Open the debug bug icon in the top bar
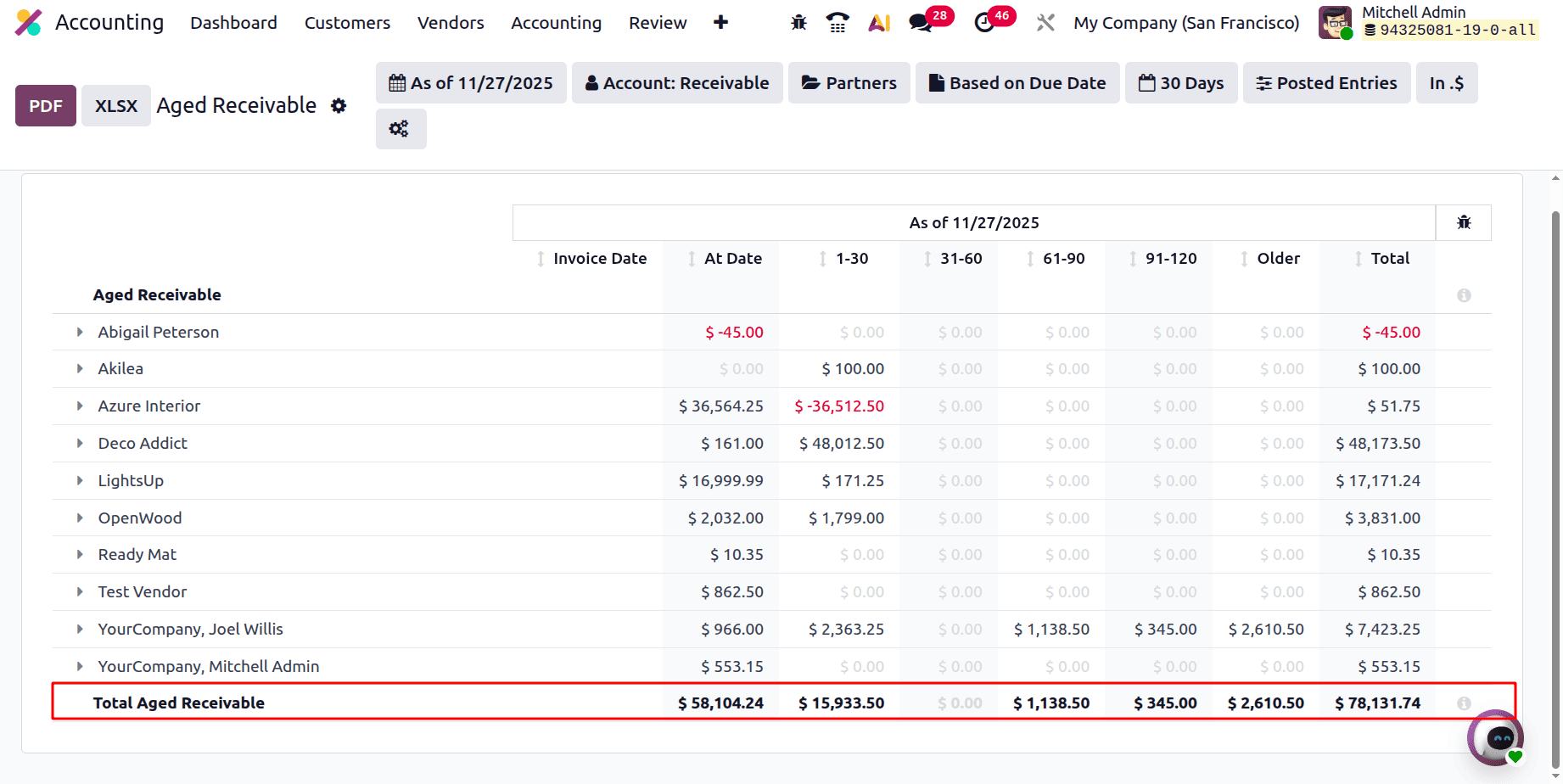This screenshot has height=784, width=1563. (x=798, y=23)
